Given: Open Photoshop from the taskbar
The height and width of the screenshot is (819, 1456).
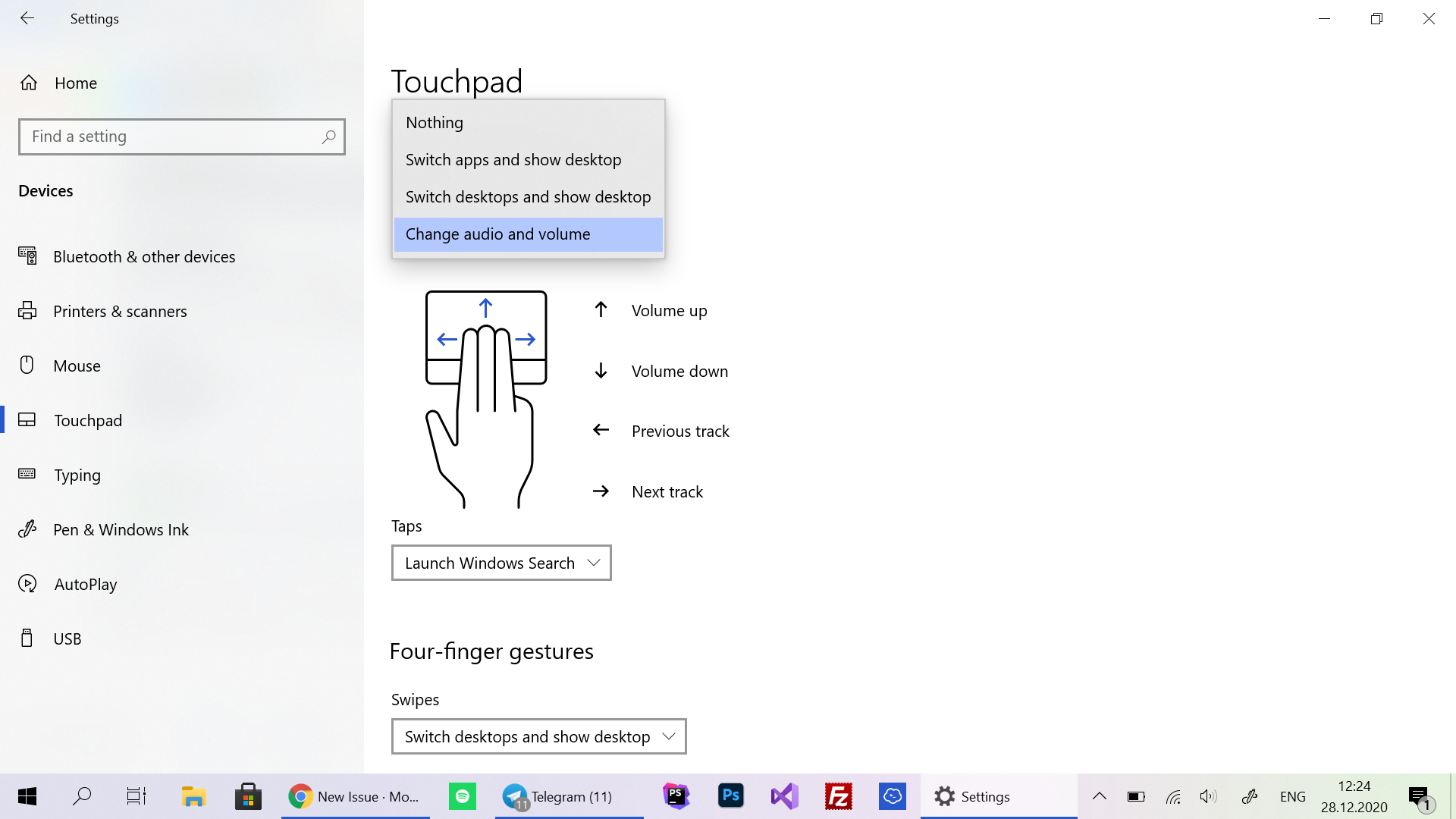Looking at the screenshot, I should click(x=730, y=796).
